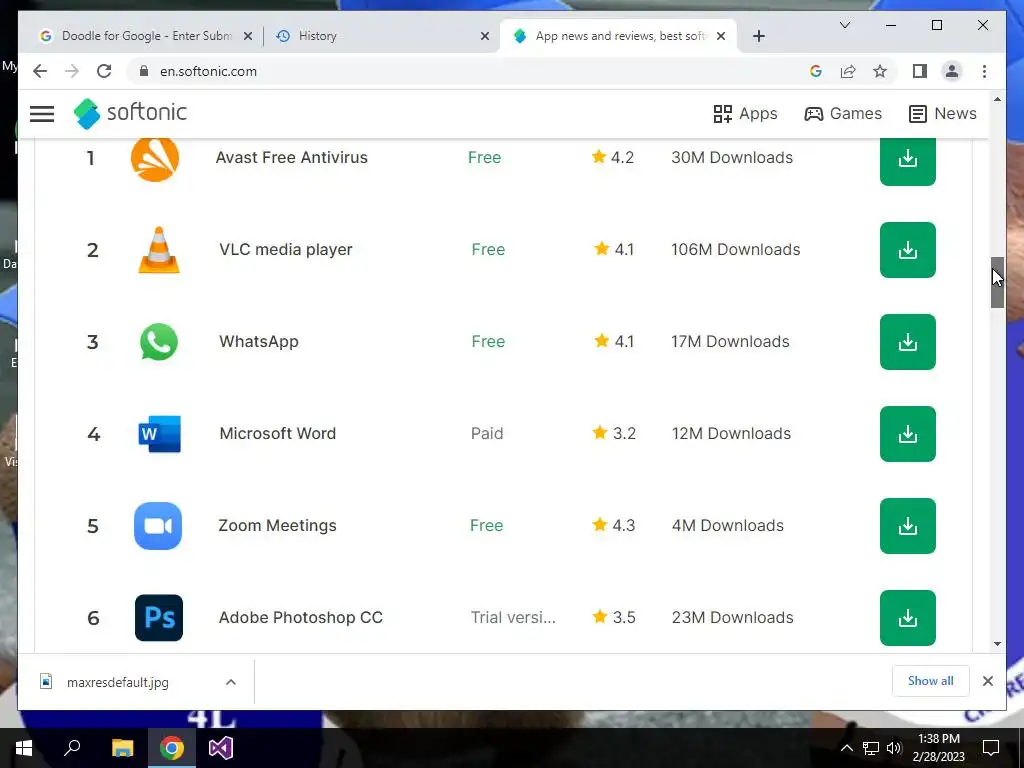The image size is (1024, 768).
Task: Open File Explorer from the taskbar
Action: 122,748
